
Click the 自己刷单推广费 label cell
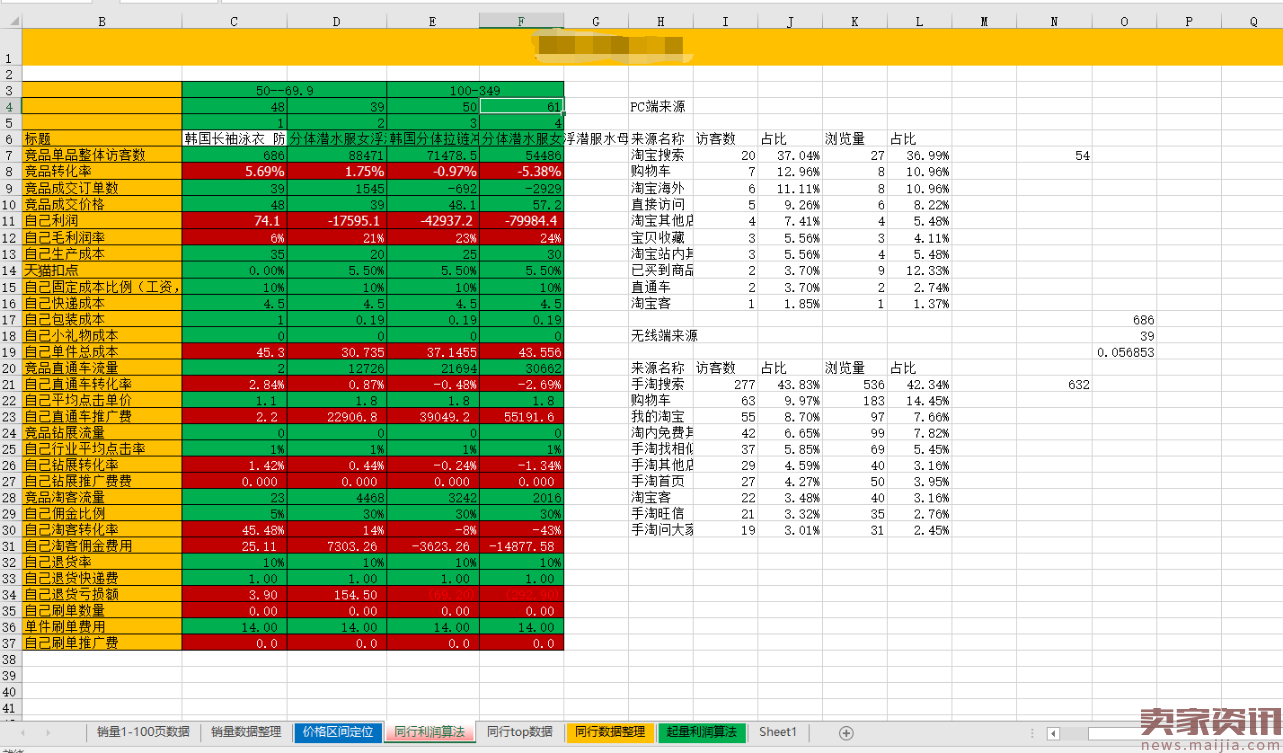point(102,643)
